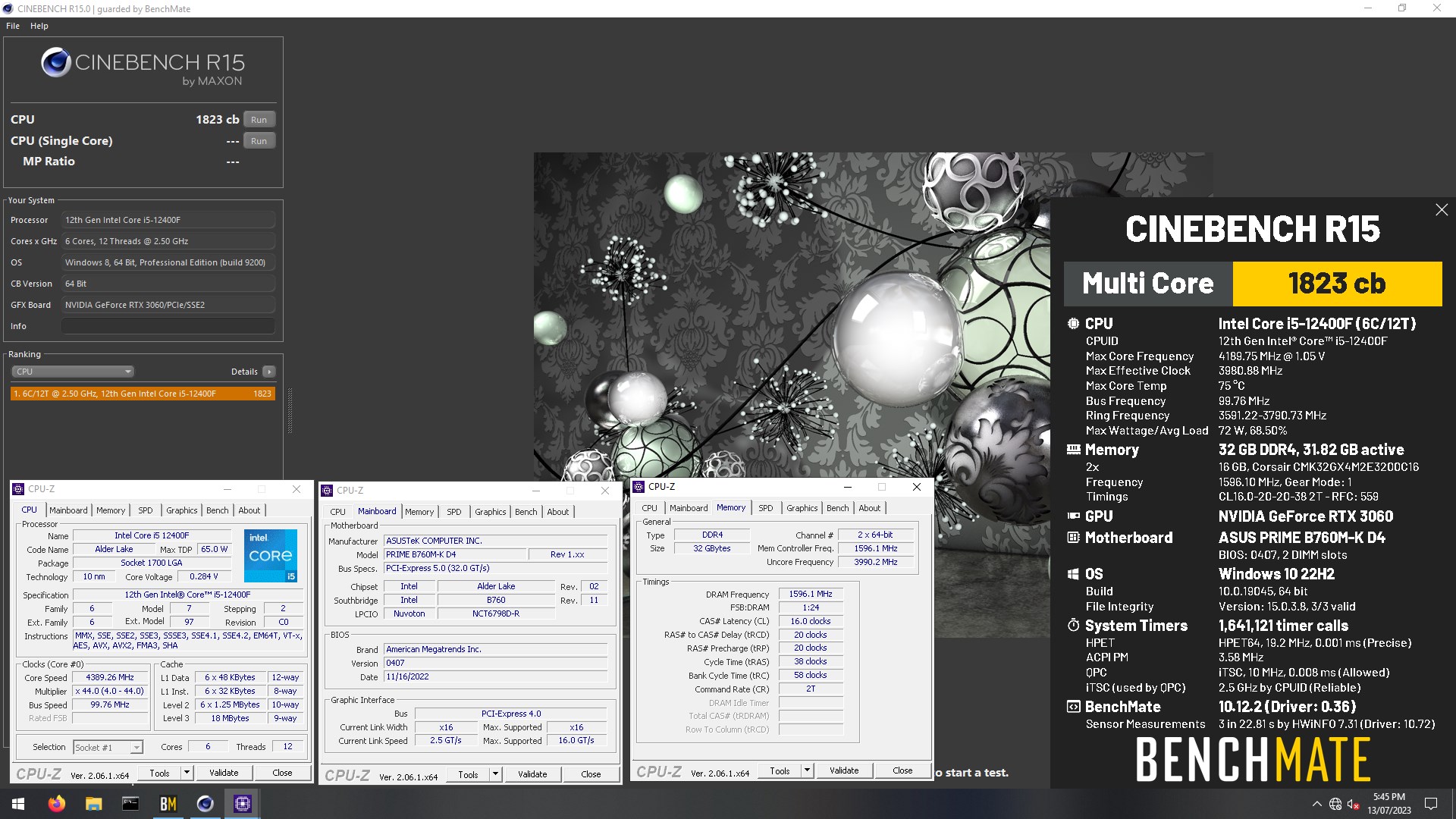Open SPD tab in Mainboard CPU-Z window

pos(453,512)
